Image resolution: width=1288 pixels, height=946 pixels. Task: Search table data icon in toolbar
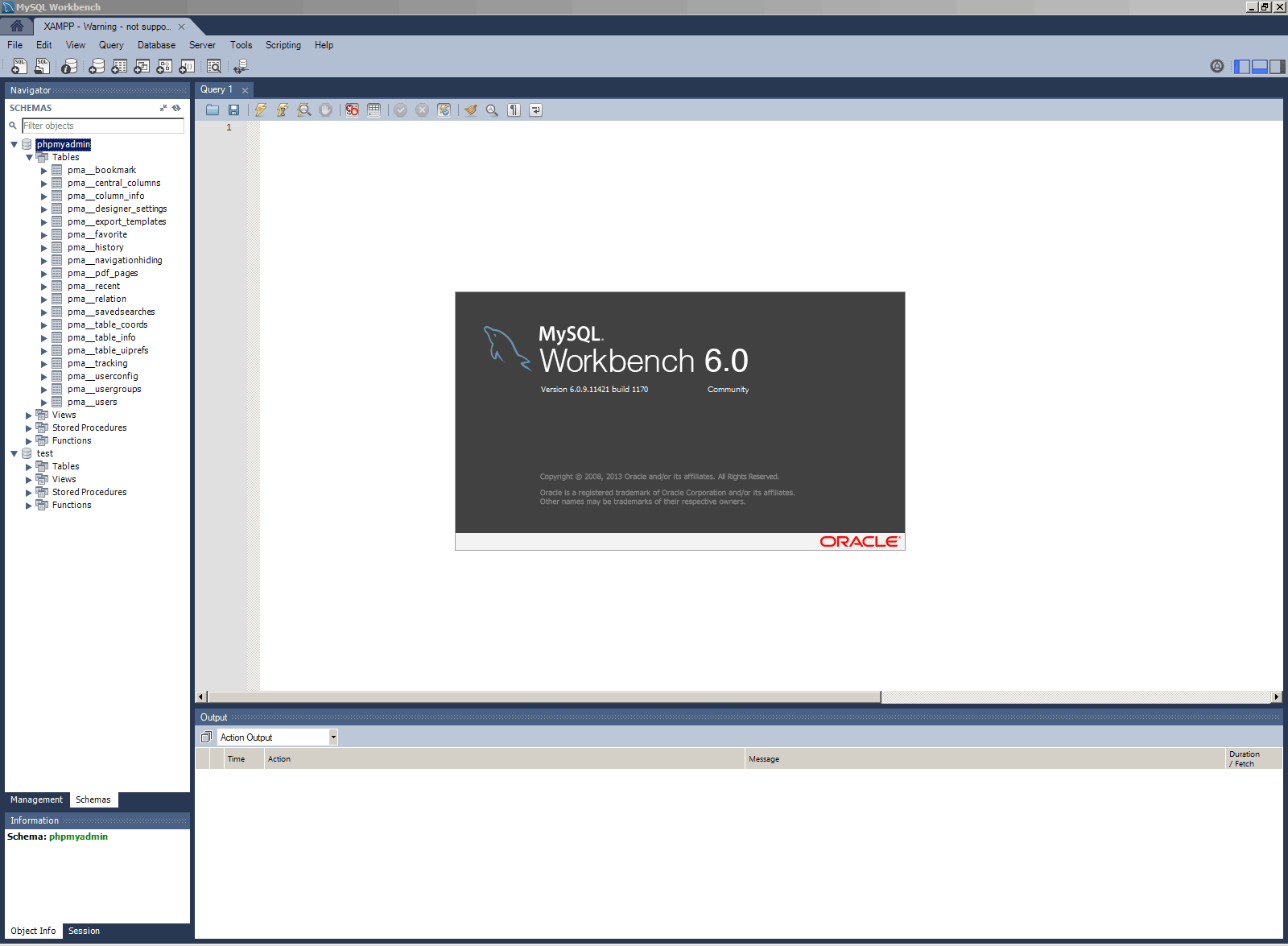pos(214,66)
